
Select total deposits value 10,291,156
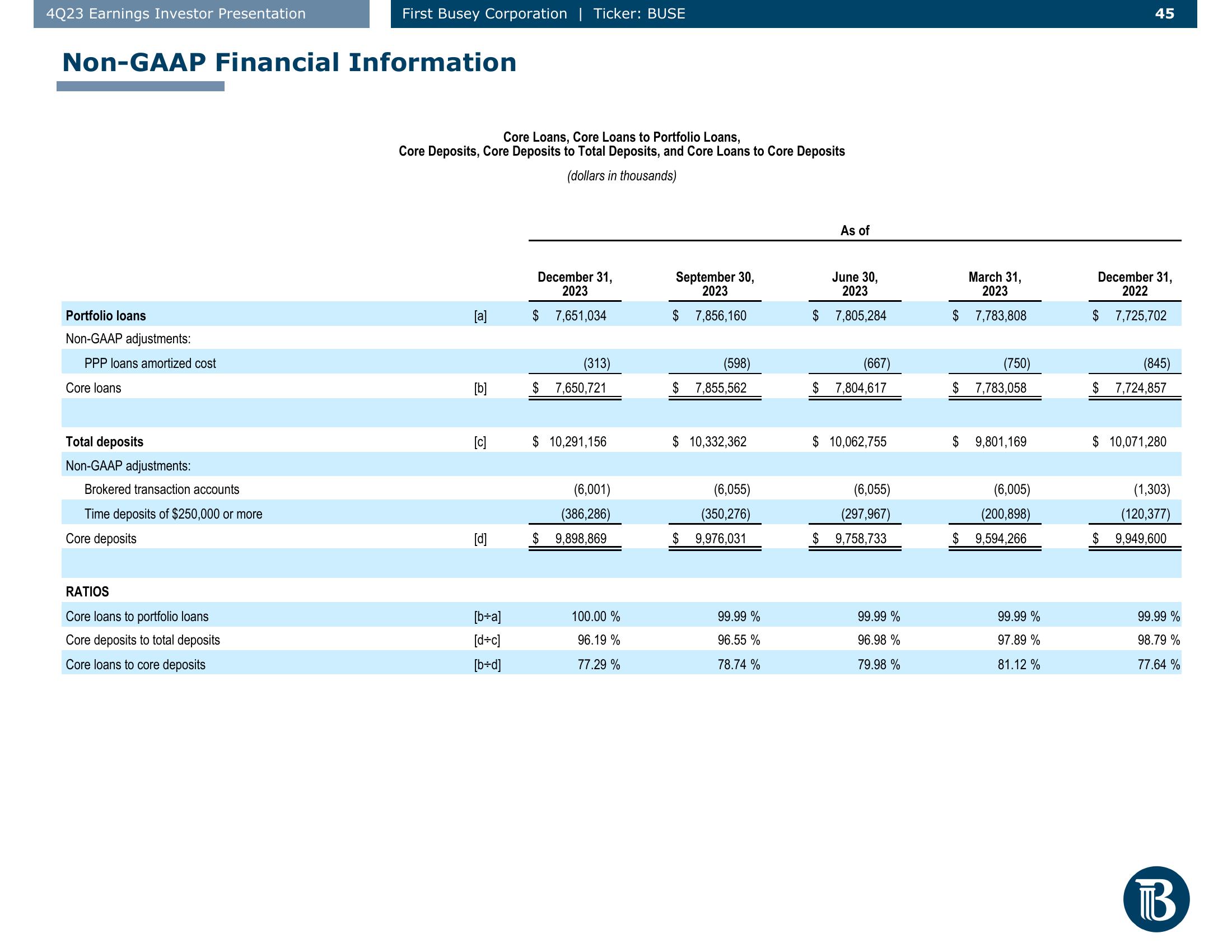[578, 442]
